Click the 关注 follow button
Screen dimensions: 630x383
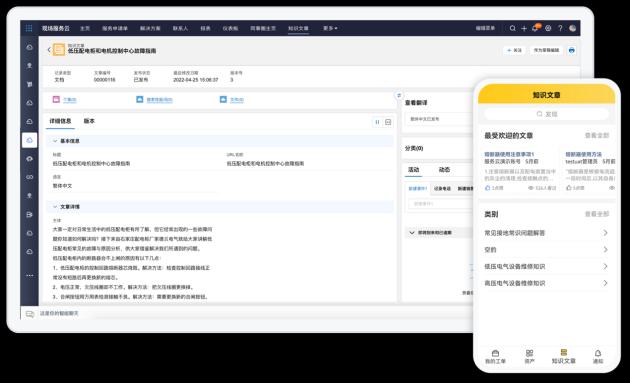pos(514,50)
